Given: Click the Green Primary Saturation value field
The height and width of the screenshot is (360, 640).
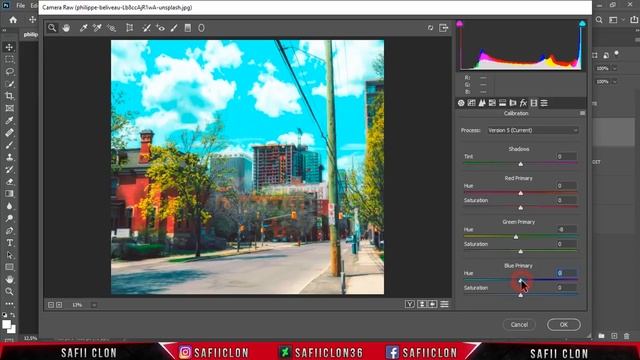Looking at the screenshot, I should click(x=567, y=244).
